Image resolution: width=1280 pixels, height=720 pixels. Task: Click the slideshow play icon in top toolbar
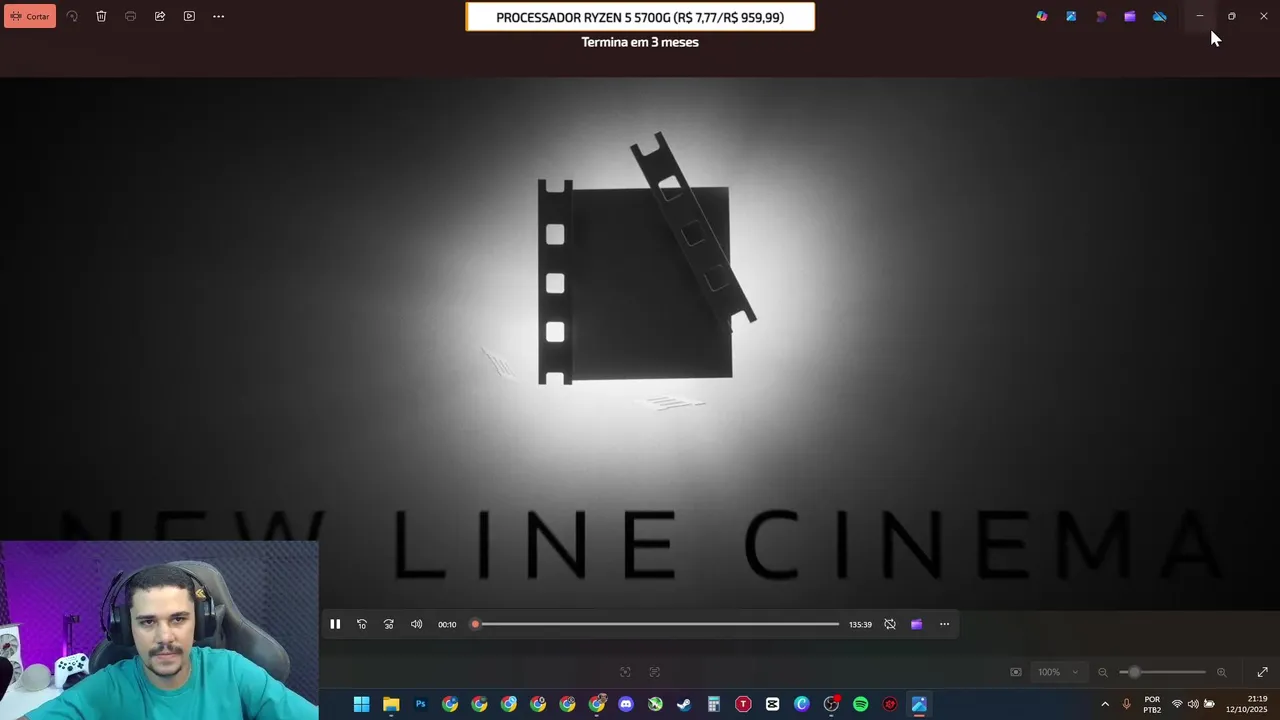coord(189,16)
